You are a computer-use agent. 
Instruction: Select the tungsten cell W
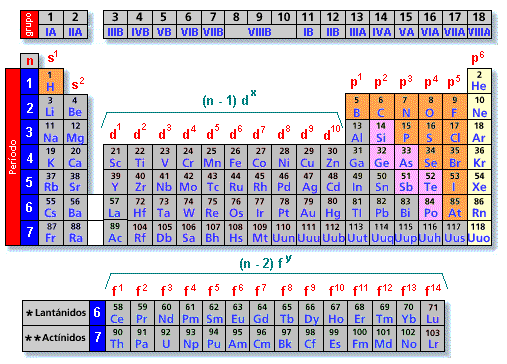(x=189, y=207)
